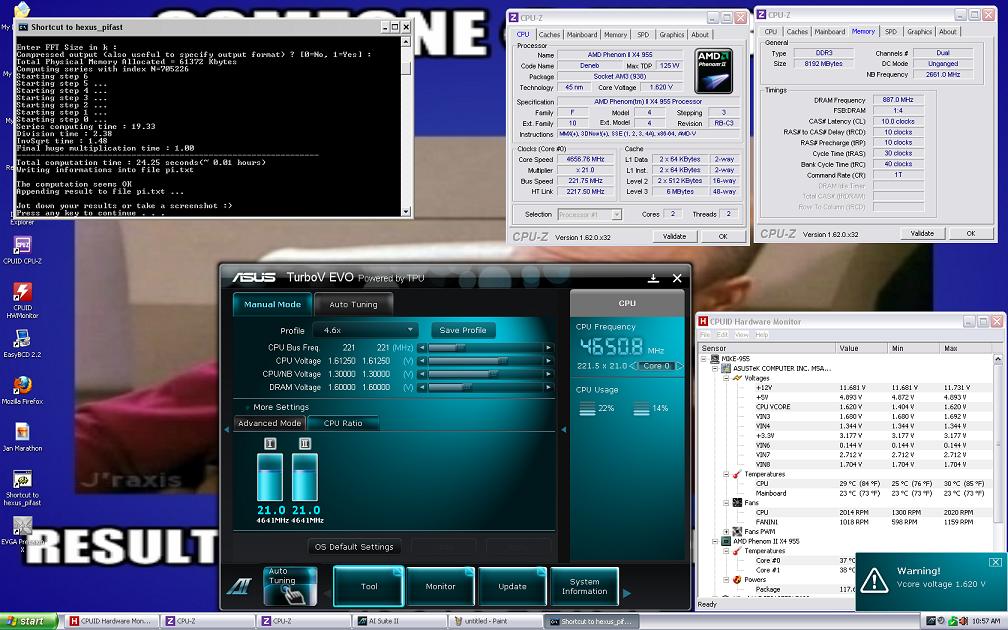Click the CPU Bus Freq. slider track
Screen dimensions: 1008x630
click(487, 348)
